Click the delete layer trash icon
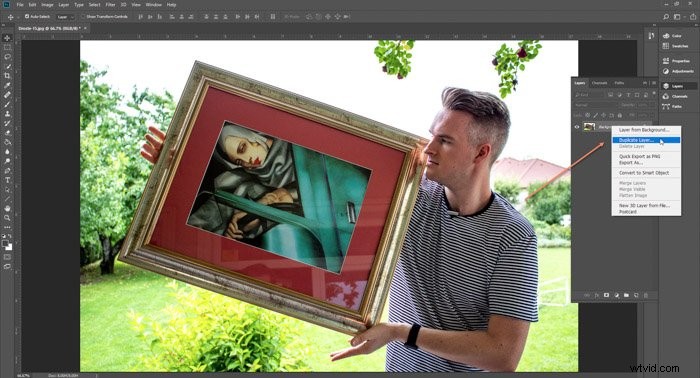 click(646, 295)
